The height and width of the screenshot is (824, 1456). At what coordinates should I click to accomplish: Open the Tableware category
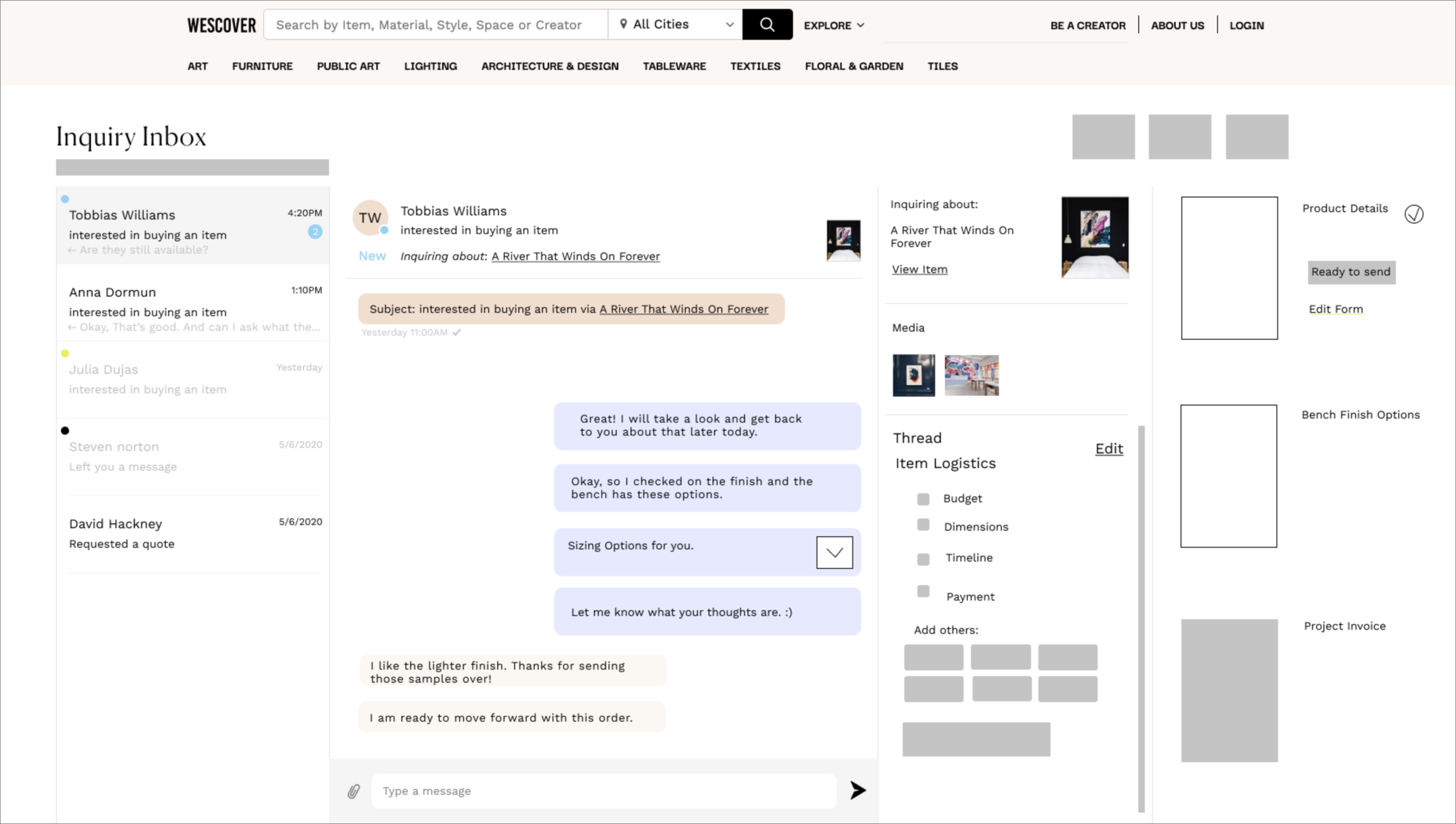tap(674, 66)
